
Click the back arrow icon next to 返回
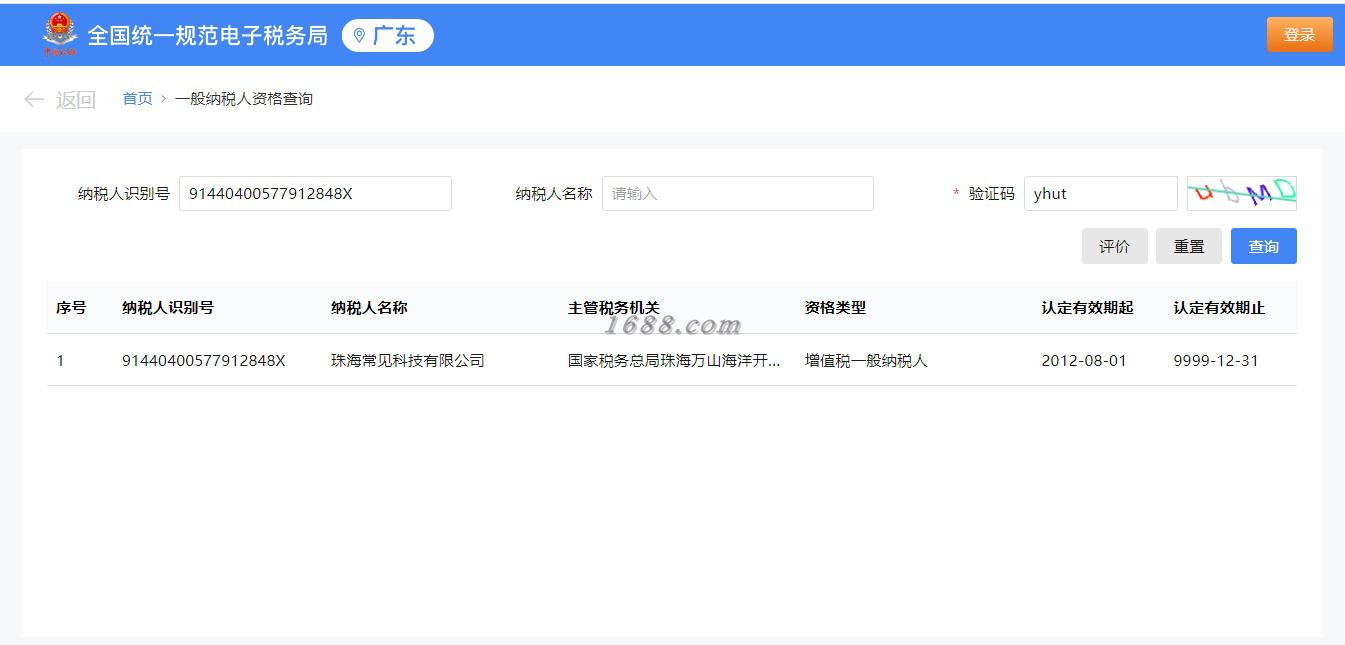point(34,99)
